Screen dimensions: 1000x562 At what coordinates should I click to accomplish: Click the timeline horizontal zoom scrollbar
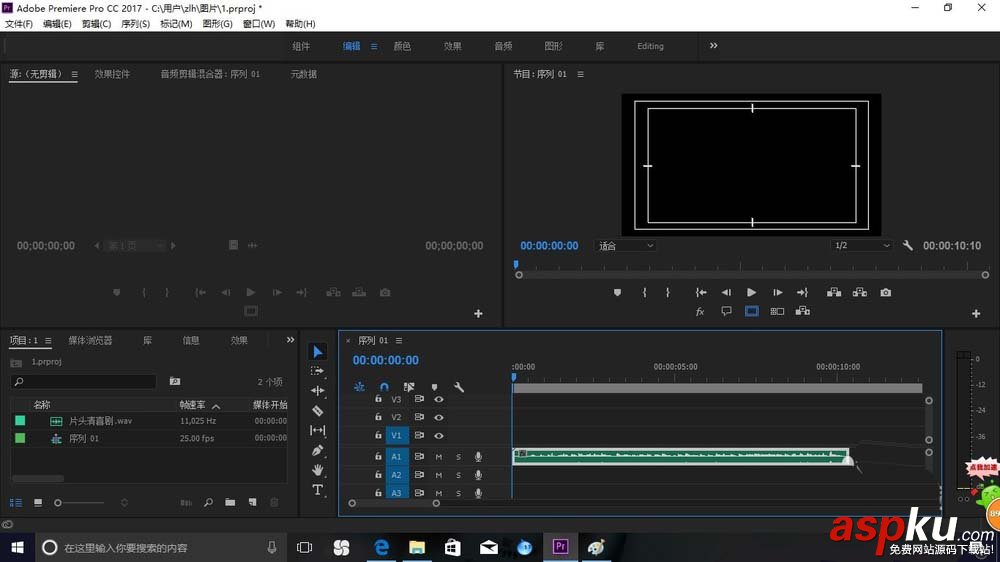[x=394, y=503]
